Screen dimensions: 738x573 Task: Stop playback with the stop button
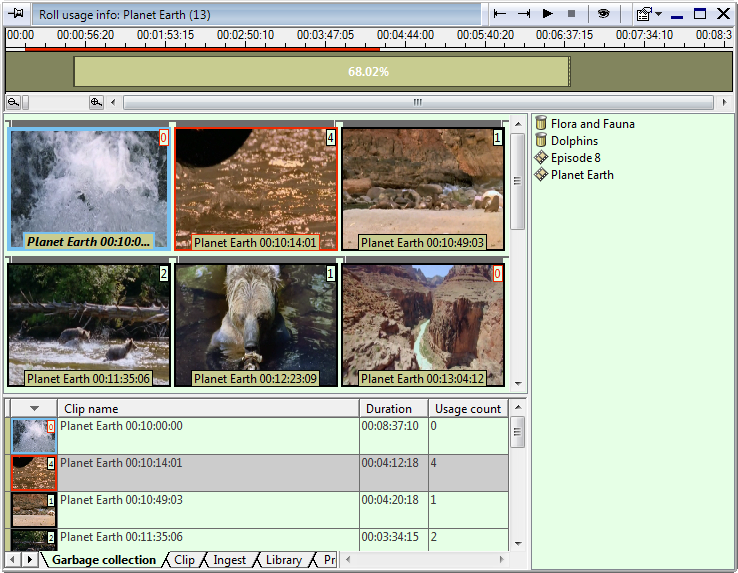click(571, 14)
